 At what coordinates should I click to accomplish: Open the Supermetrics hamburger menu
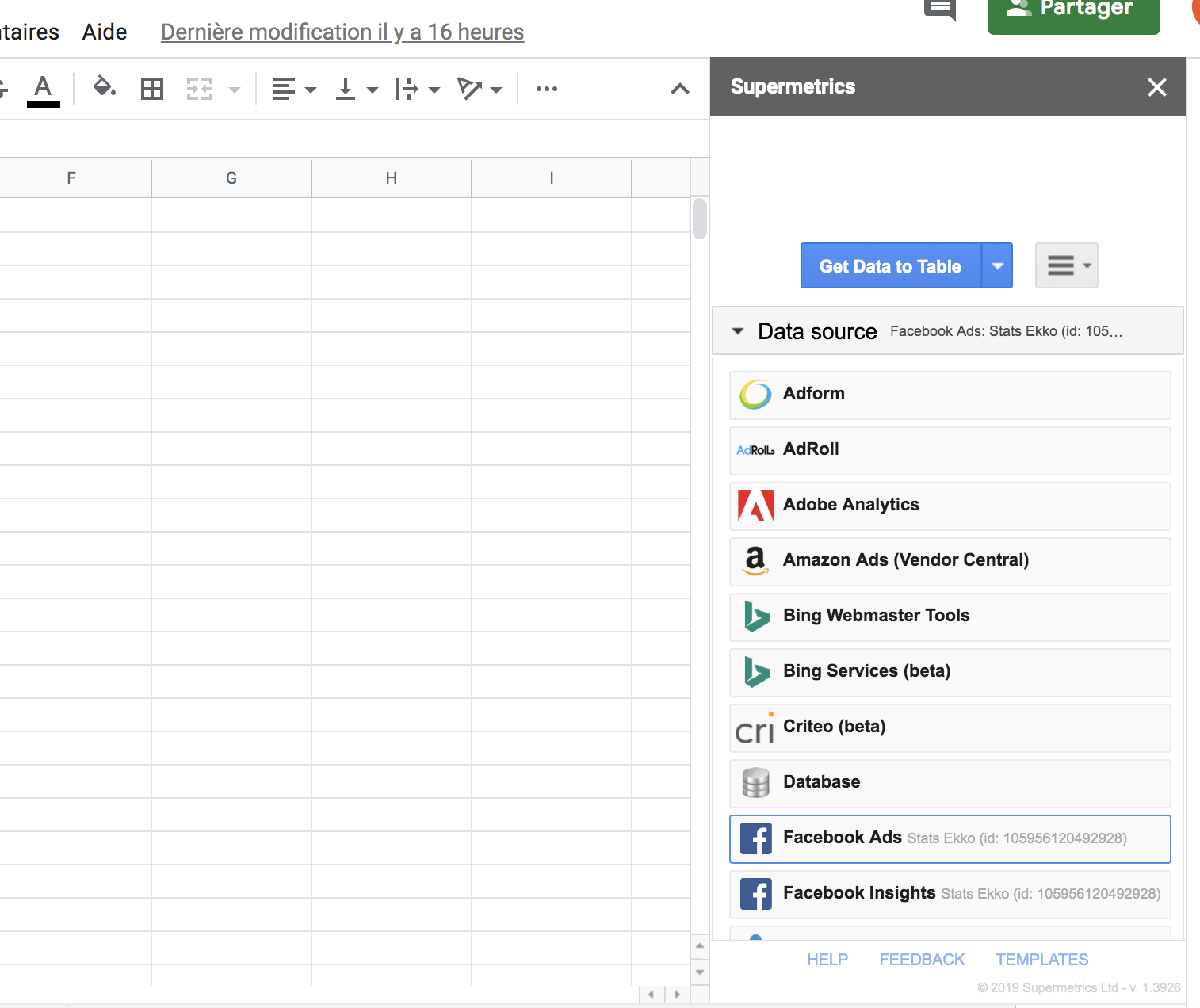[x=1067, y=265]
